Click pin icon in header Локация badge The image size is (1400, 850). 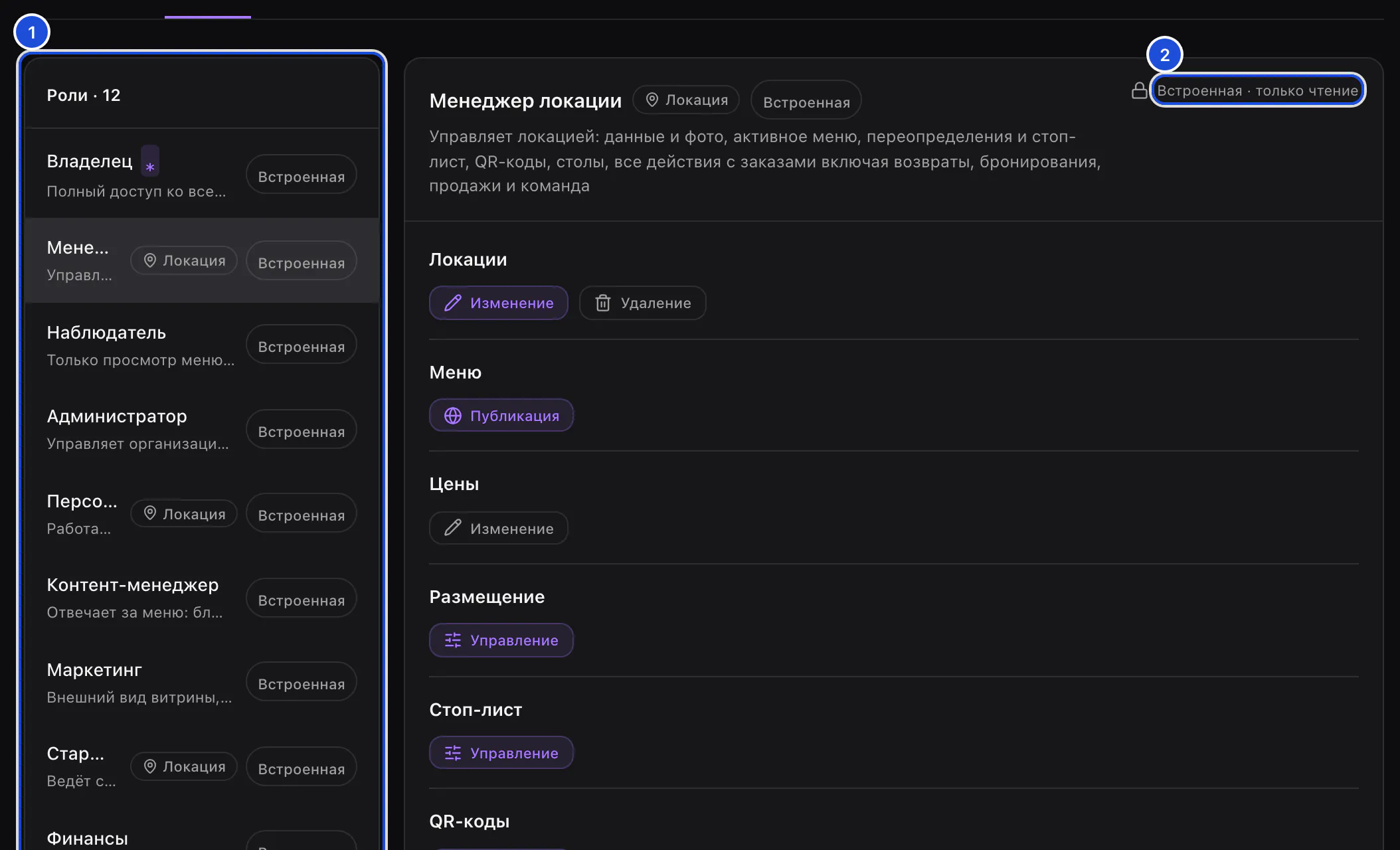click(x=652, y=100)
